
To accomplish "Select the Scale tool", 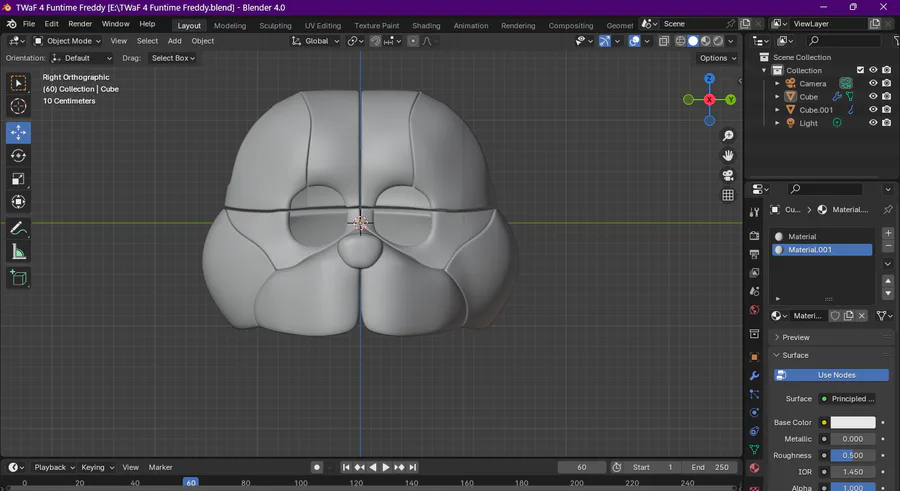I will tap(18, 178).
